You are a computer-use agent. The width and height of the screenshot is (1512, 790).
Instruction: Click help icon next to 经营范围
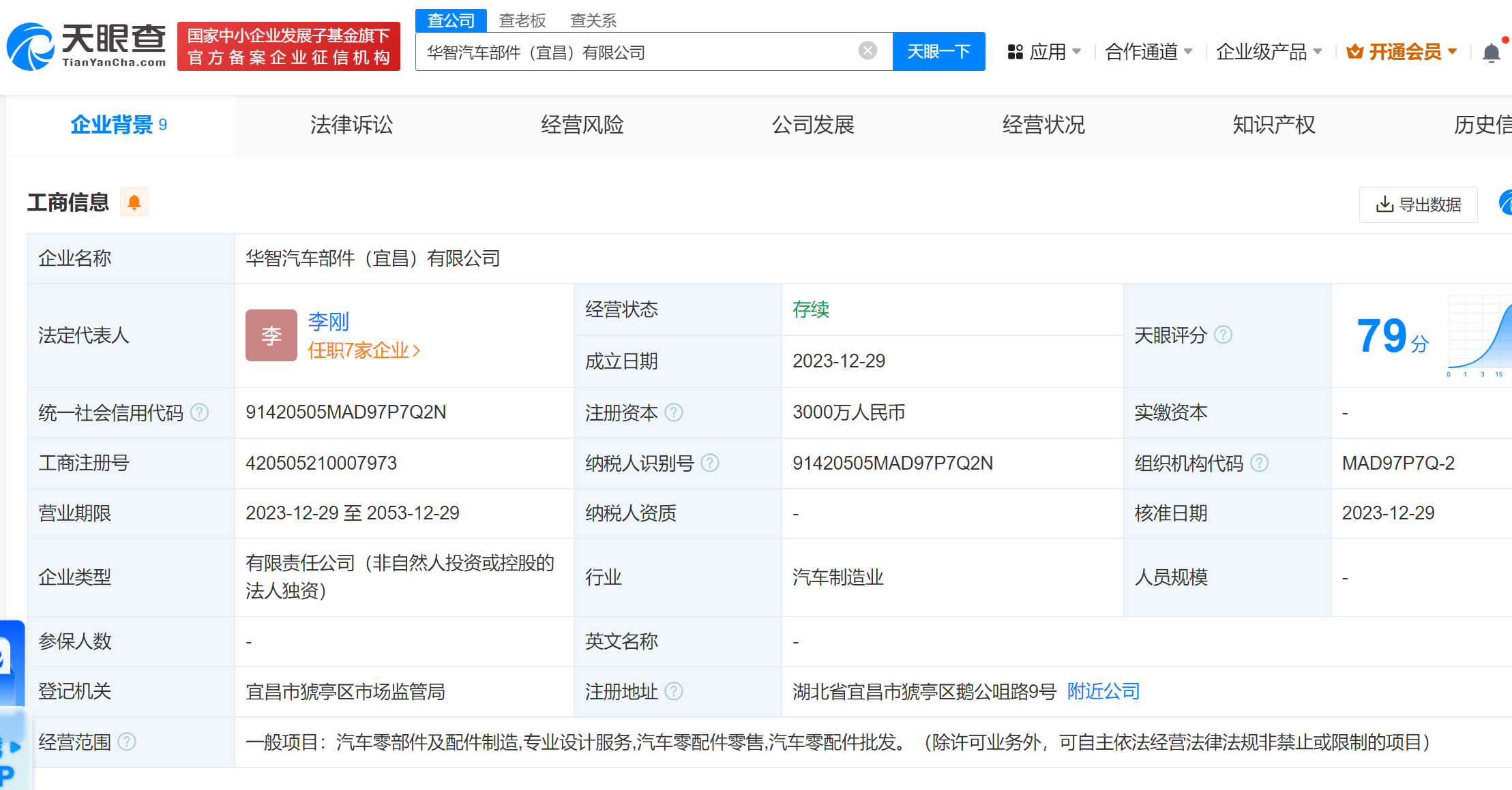(127, 742)
